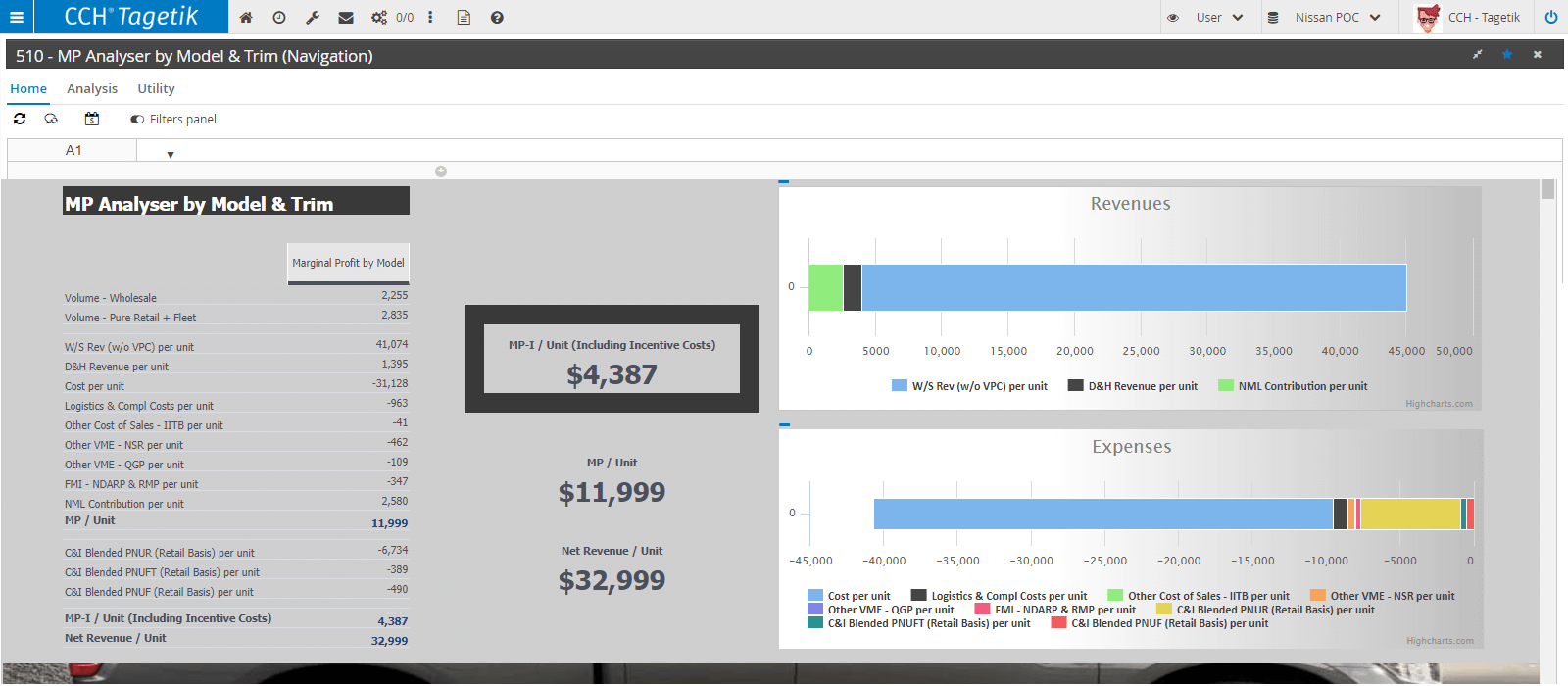Click the A1 cell reference box
The height and width of the screenshot is (686, 1568).
pos(73,150)
